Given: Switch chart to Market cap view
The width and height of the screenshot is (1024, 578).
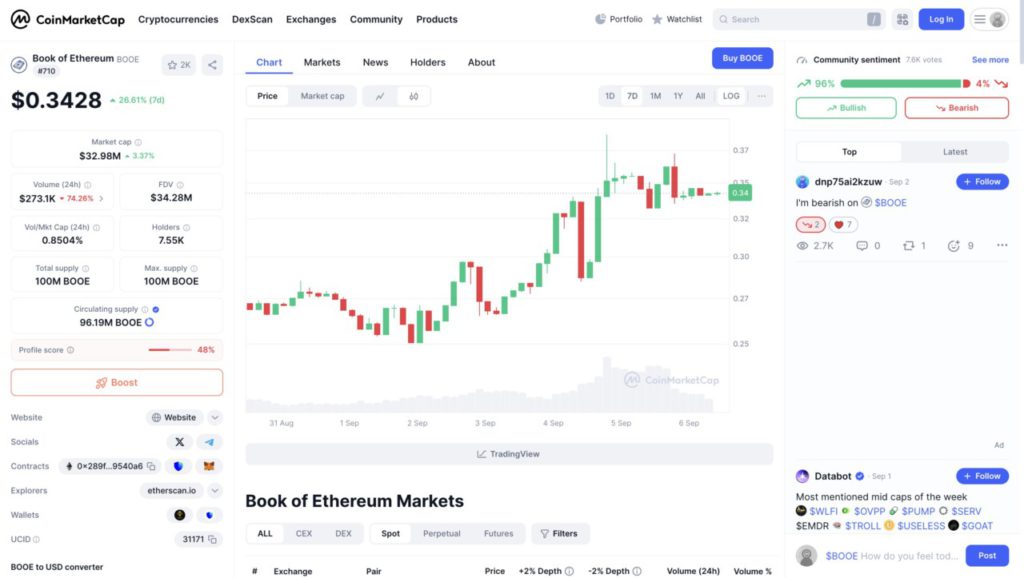Looking at the screenshot, I should point(322,96).
